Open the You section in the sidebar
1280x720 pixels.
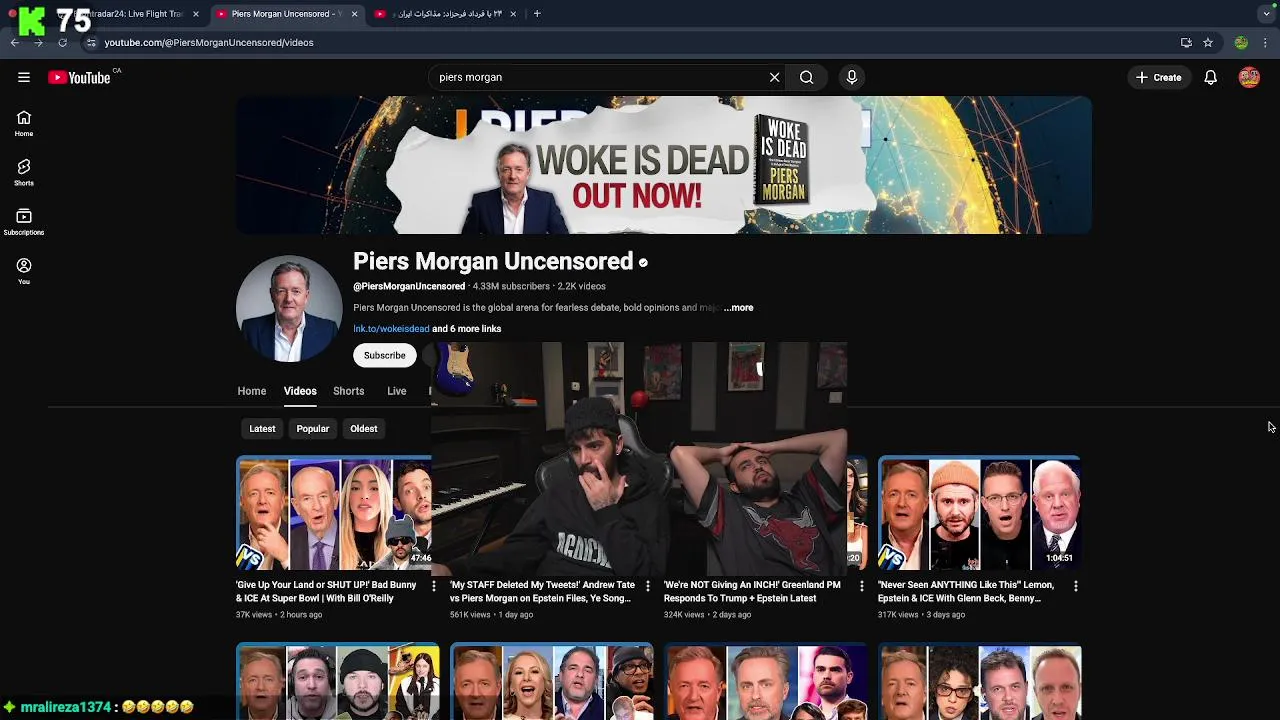pyautogui.click(x=24, y=271)
